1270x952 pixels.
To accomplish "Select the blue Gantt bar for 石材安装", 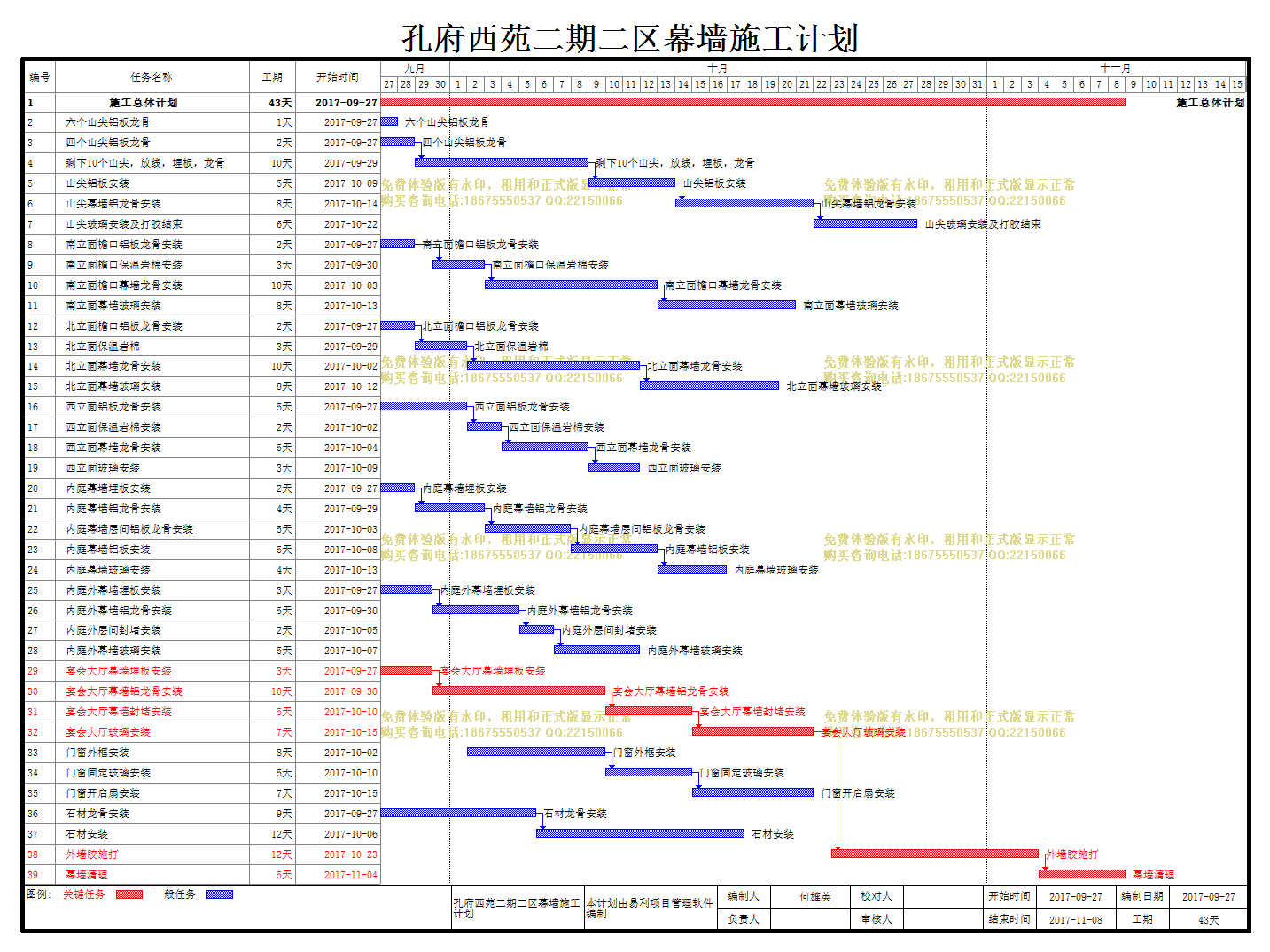I will (641, 833).
